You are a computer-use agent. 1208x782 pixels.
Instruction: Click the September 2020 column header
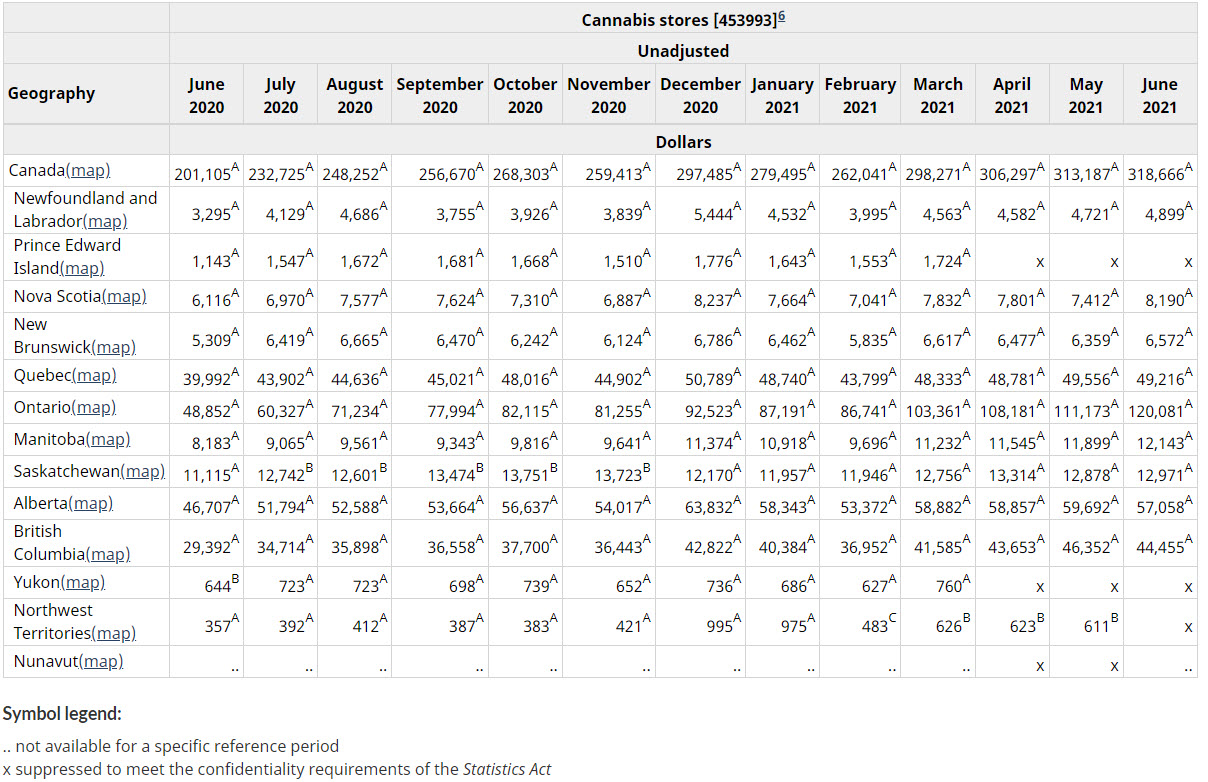(440, 95)
